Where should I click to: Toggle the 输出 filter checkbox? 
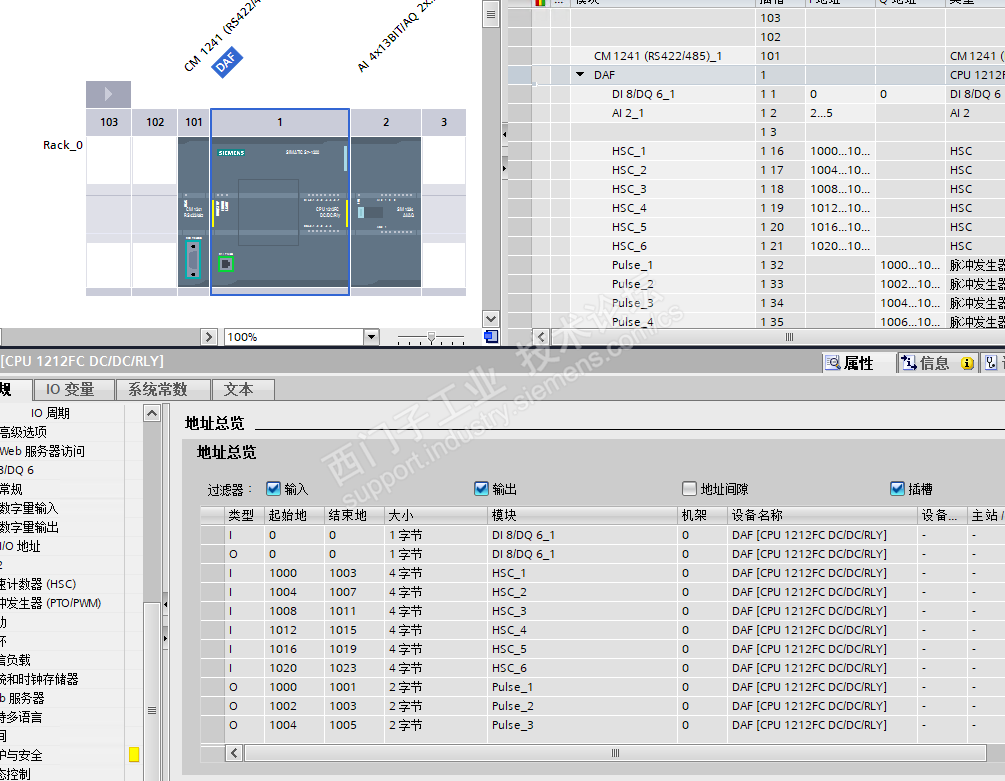tap(481, 489)
